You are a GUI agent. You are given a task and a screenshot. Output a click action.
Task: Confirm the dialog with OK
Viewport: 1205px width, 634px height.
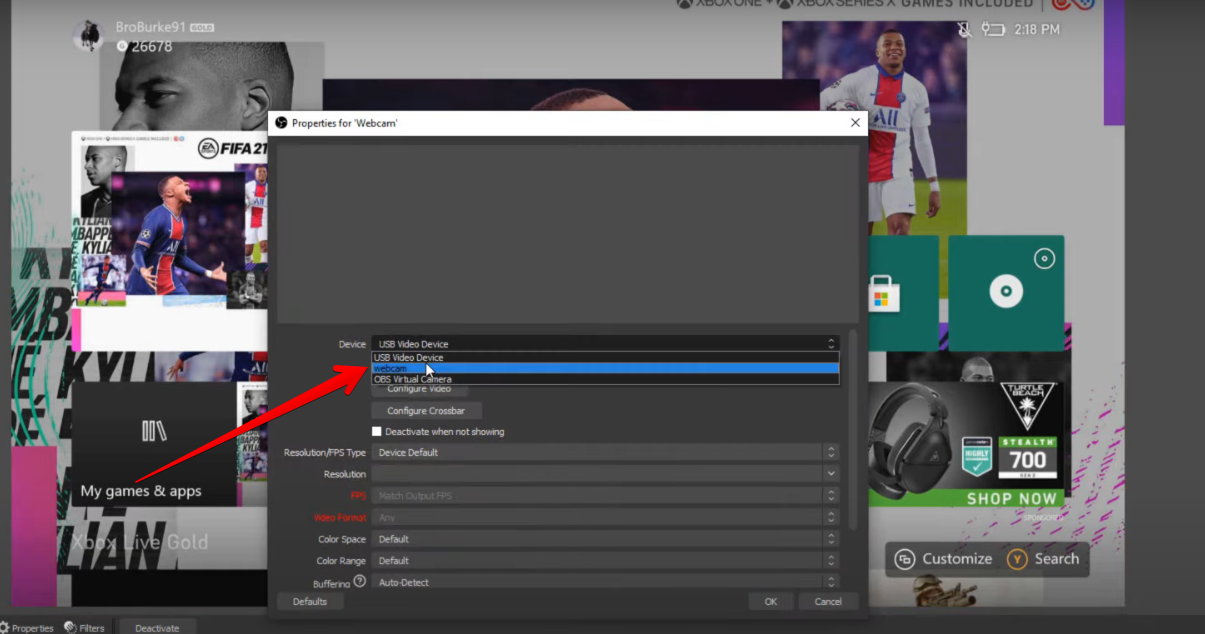pyautogui.click(x=771, y=601)
